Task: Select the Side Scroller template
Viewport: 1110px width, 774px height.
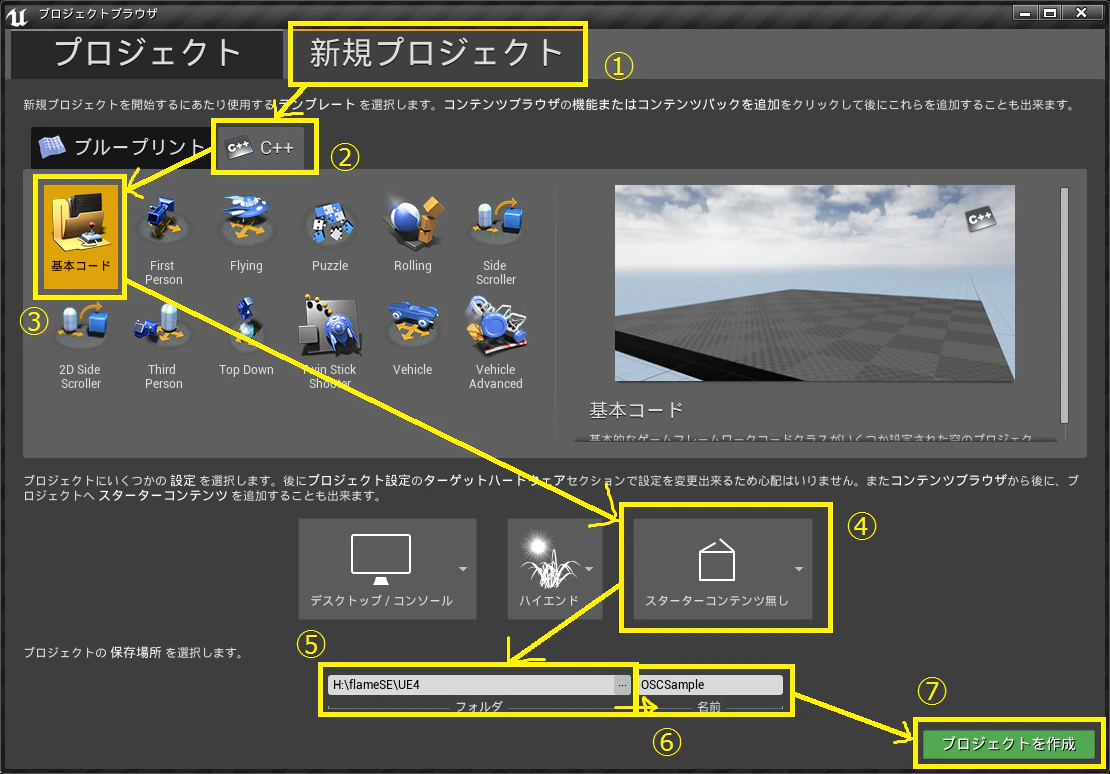Action: (x=496, y=239)
